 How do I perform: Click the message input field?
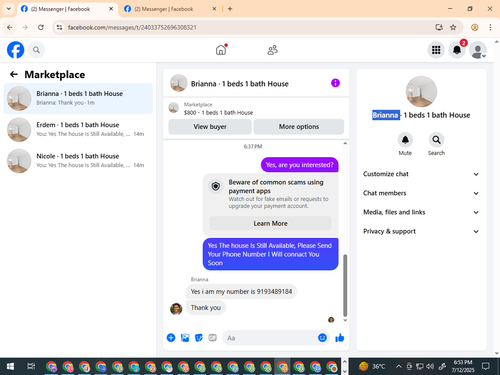click(x=270, y=338)
